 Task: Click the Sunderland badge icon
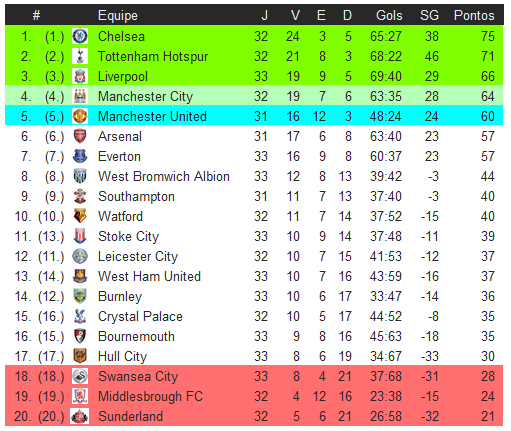(x=80, y=416)
